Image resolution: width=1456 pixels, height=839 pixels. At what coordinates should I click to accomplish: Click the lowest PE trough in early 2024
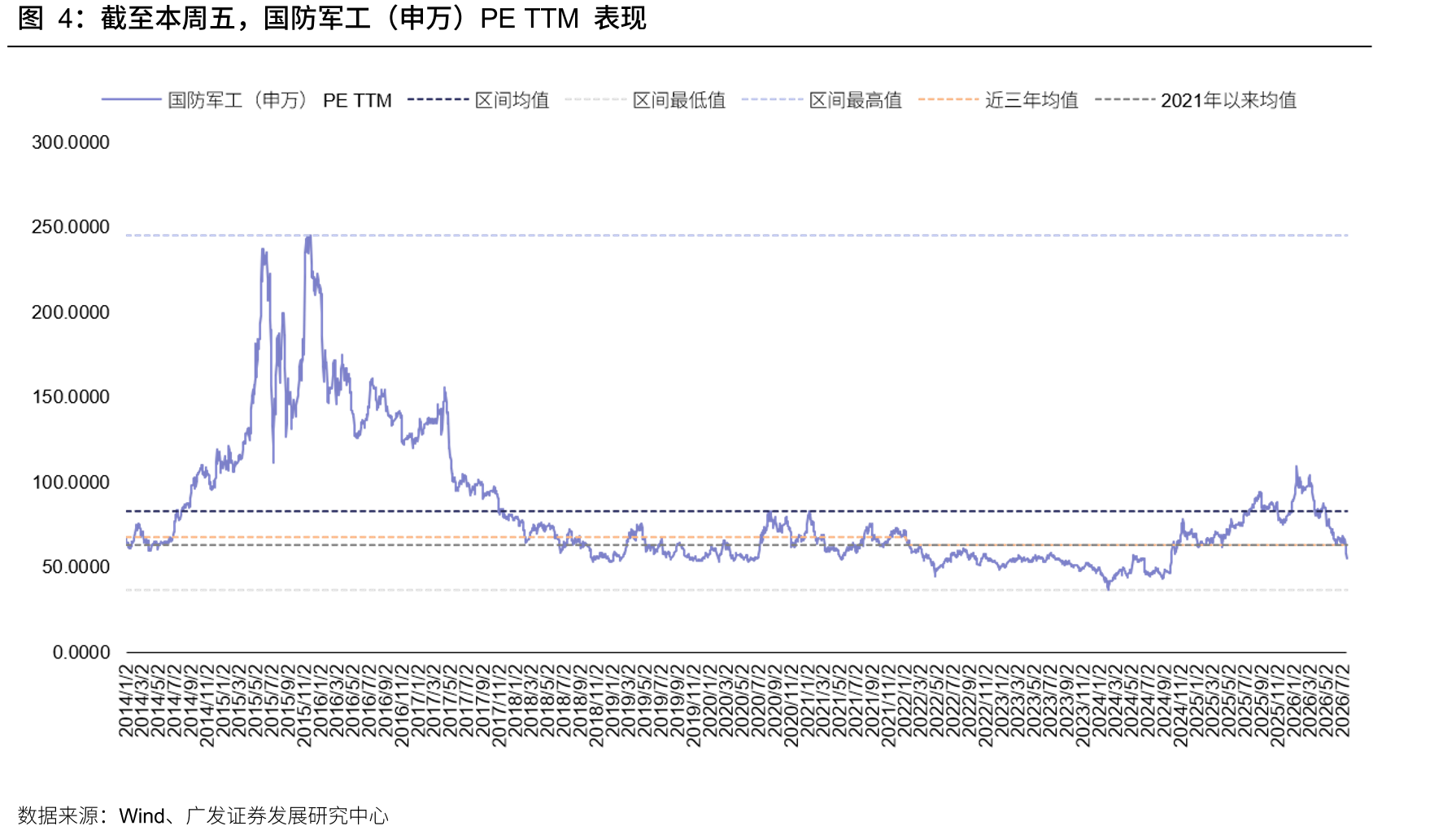pyautogui.click(x=1108, y=588)
